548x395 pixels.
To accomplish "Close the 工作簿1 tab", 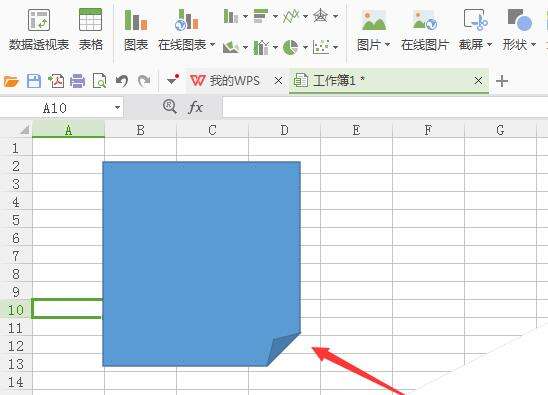I will [478, 81].
